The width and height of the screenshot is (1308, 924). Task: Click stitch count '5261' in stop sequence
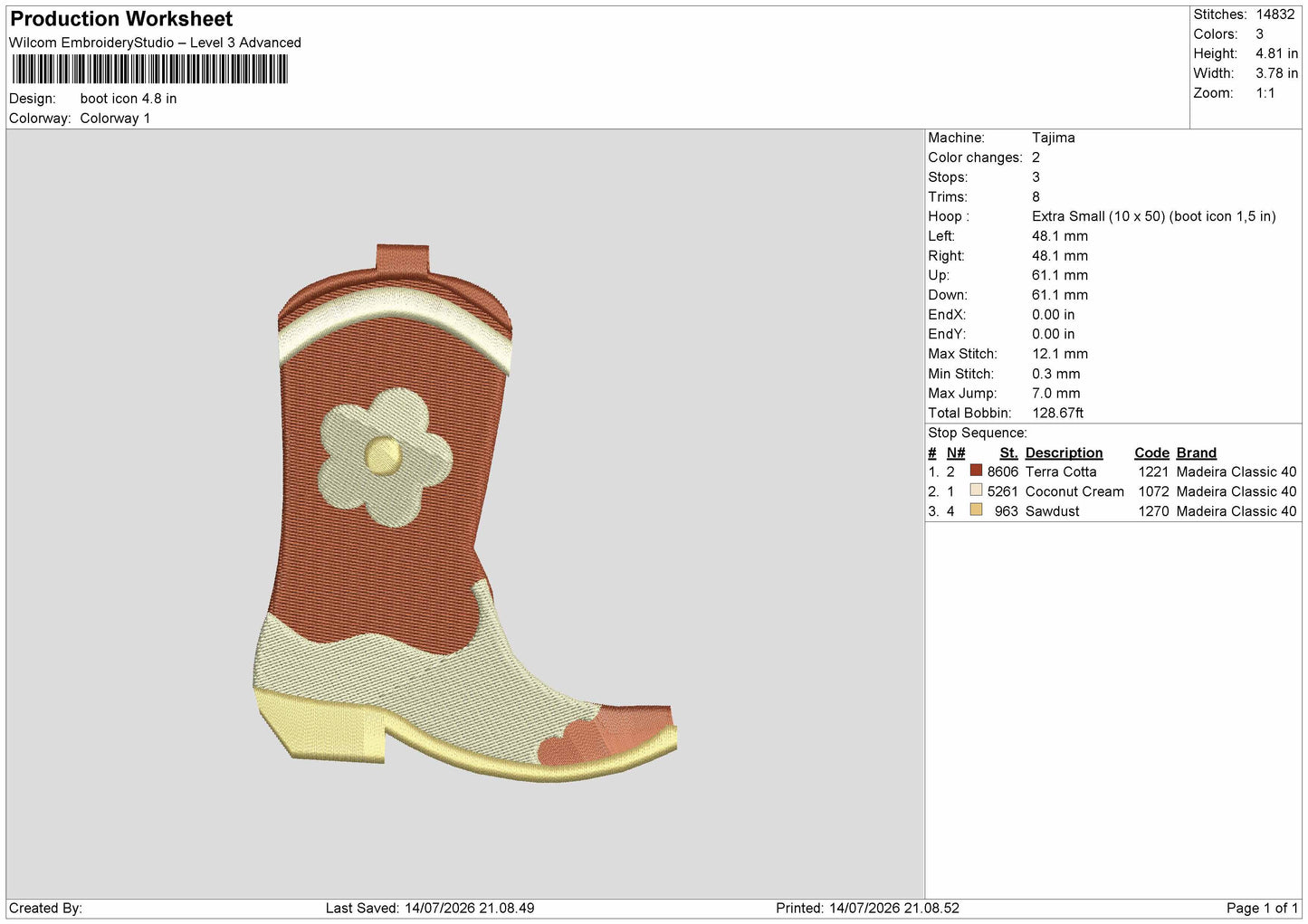[x=1003, y=491]
